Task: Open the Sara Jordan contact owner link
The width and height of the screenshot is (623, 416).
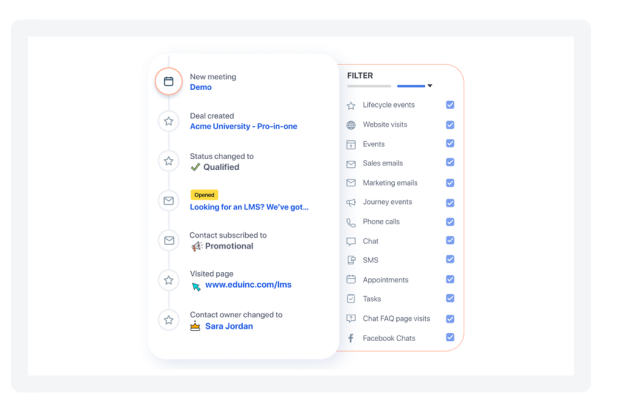Action: coord(228,326)
